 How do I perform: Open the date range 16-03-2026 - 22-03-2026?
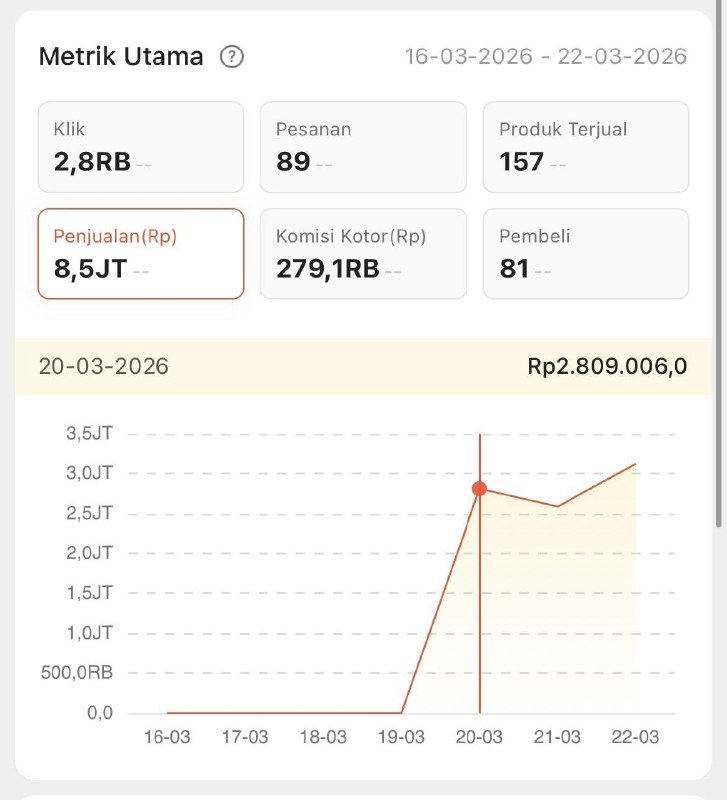click(x=545, y=56)
